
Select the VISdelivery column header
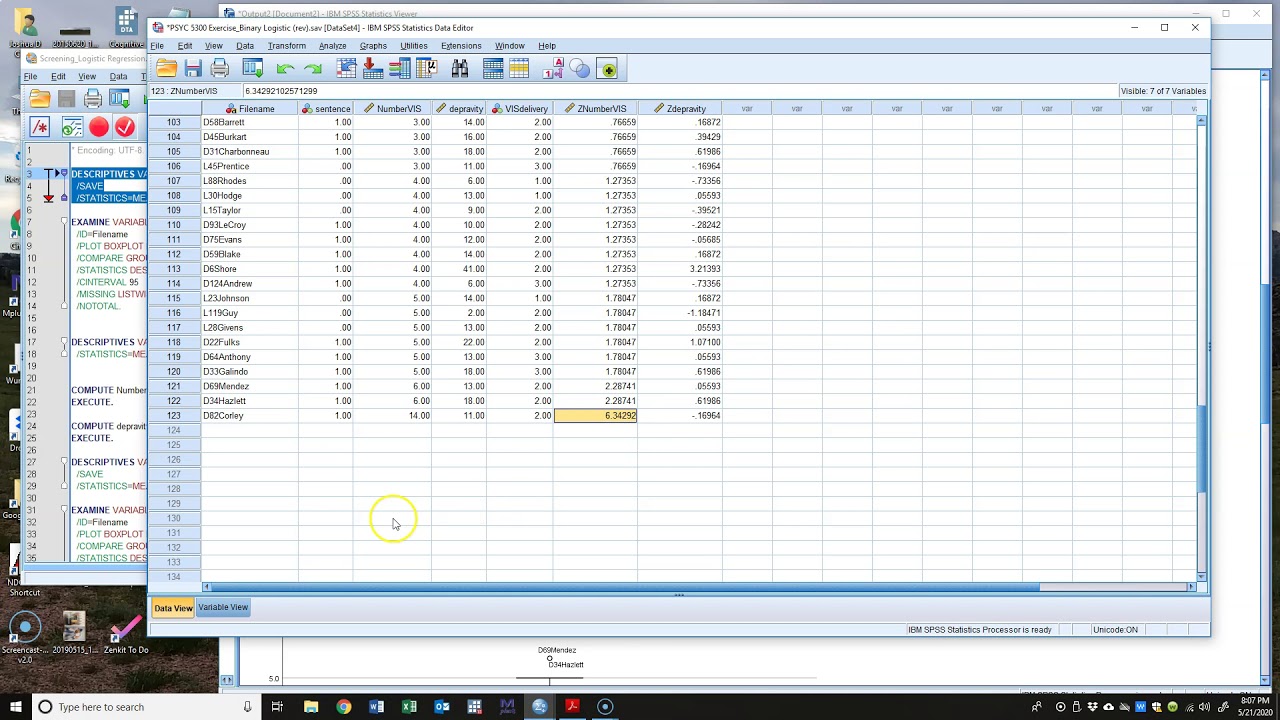pos(520,109)
